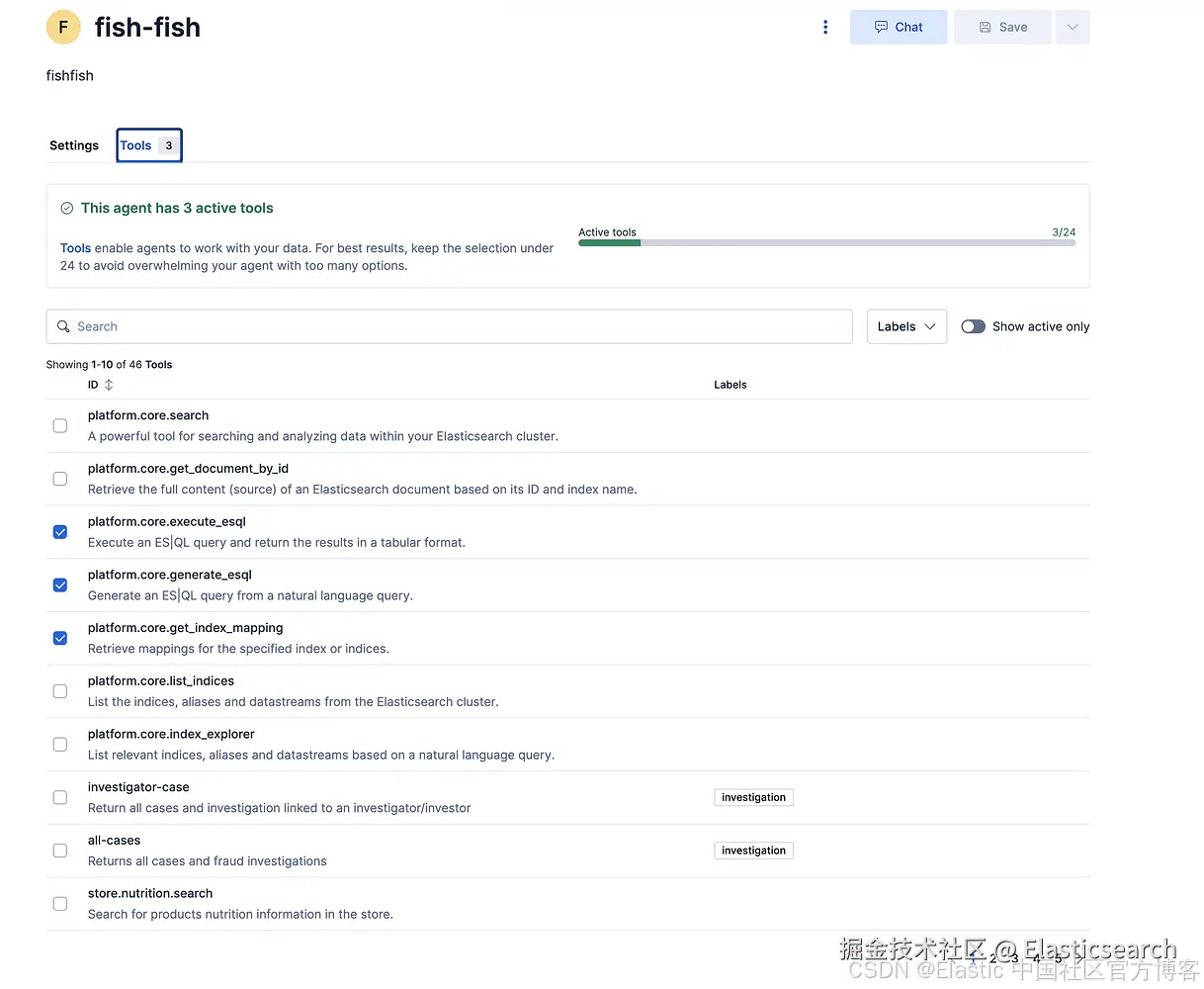Focus the tools Search input field
This screenshot has height=989, width=1204.
click(x=449, y=326)
